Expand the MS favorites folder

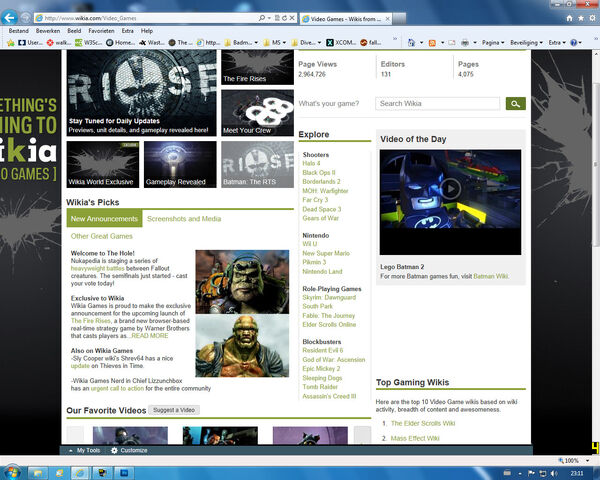click(x=275, y=42)
